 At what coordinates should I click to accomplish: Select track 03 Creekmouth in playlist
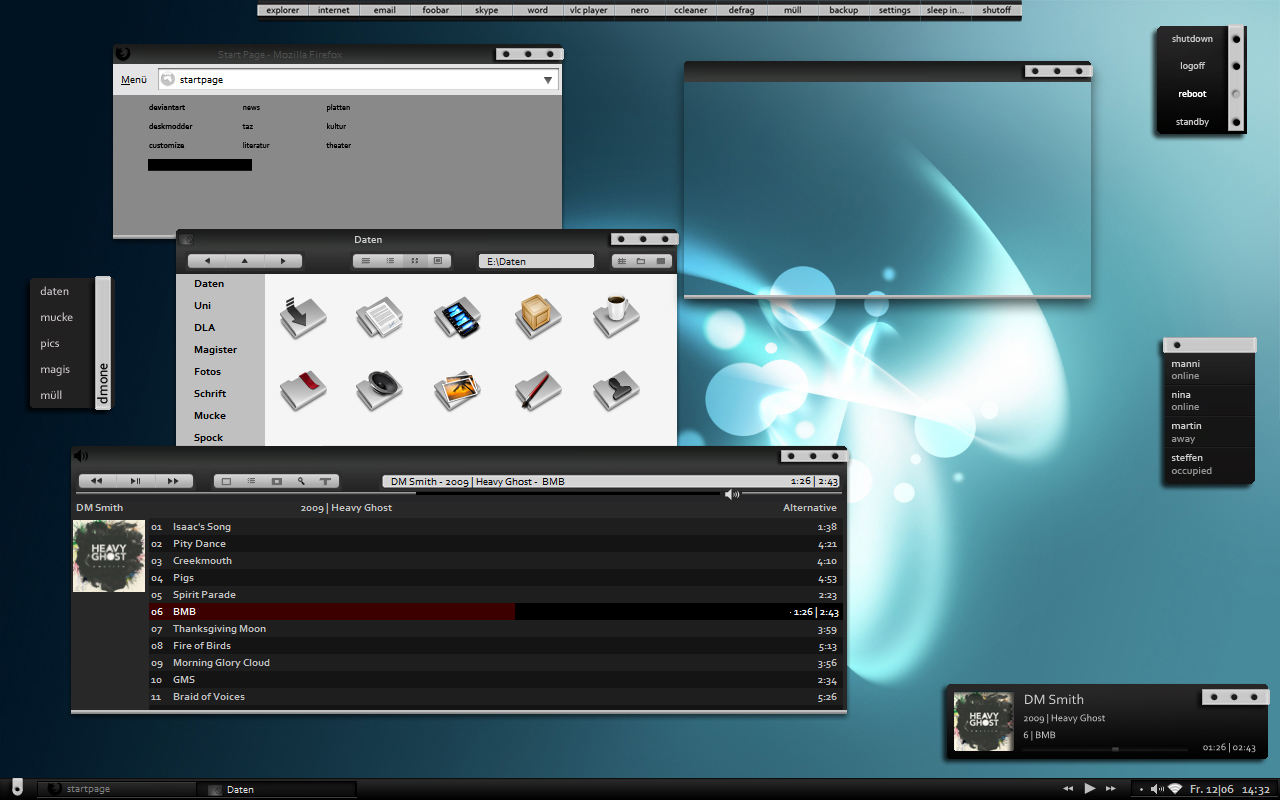tap(495, 561)
